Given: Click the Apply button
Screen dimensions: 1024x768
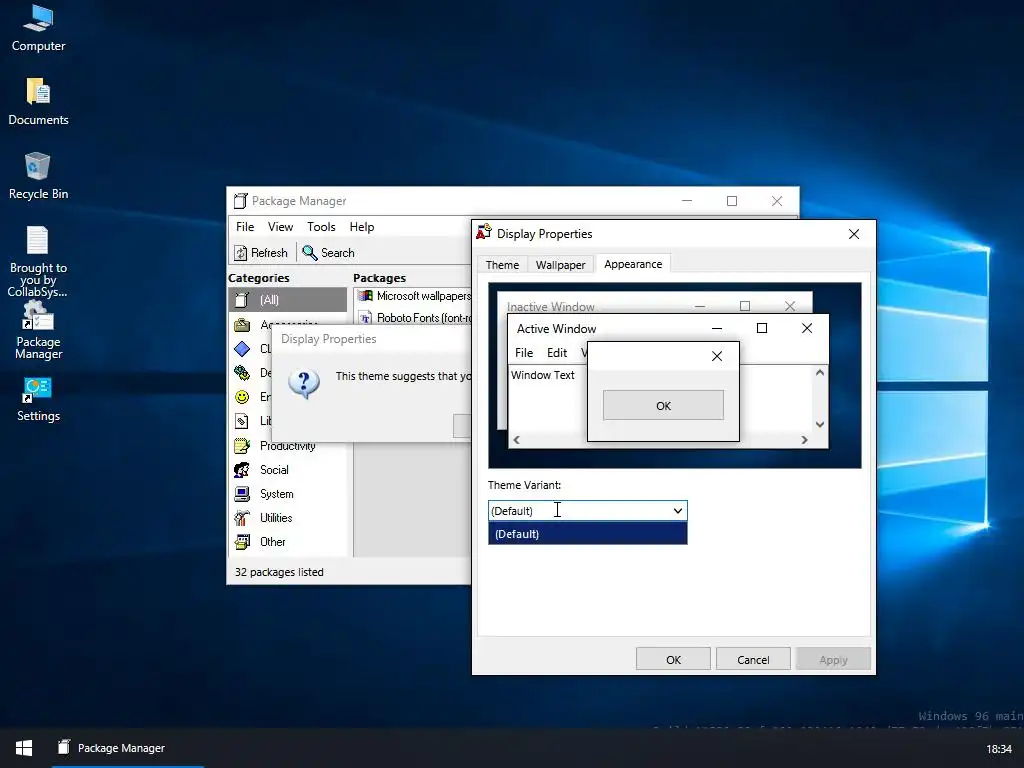Looking at the screenshot, I should click(x=833, y=660).
